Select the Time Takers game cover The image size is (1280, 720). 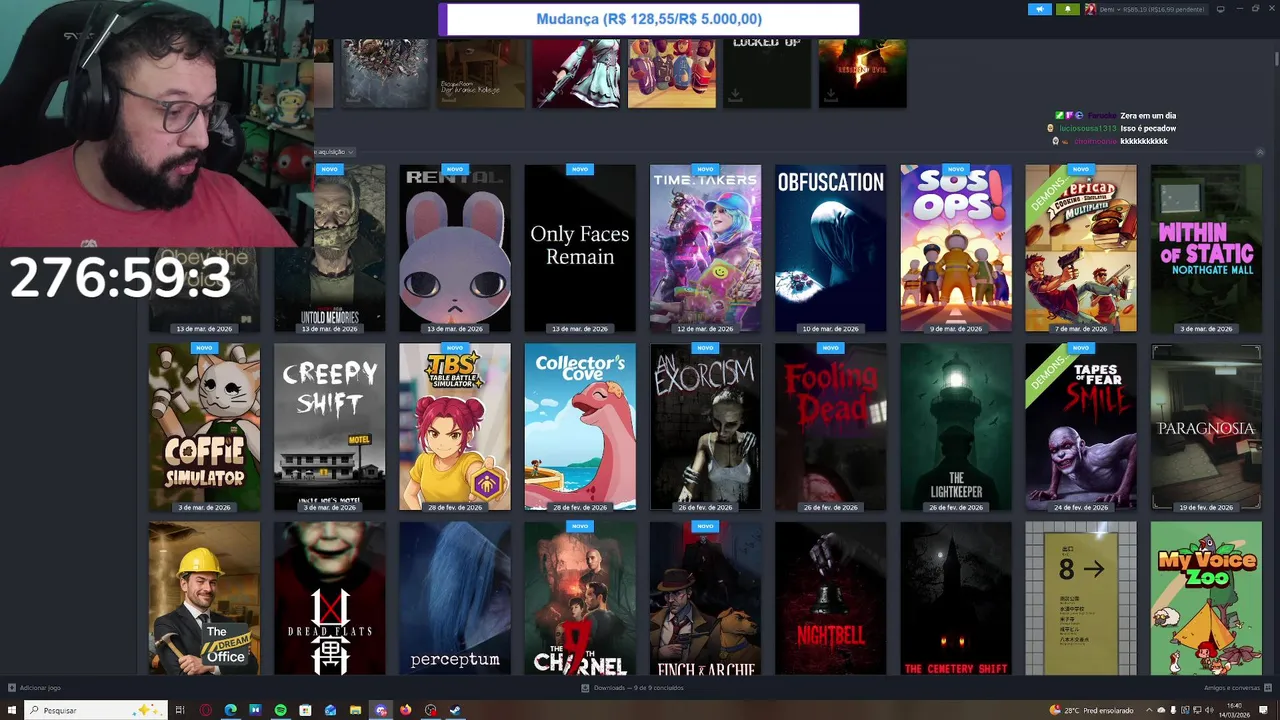705,248
